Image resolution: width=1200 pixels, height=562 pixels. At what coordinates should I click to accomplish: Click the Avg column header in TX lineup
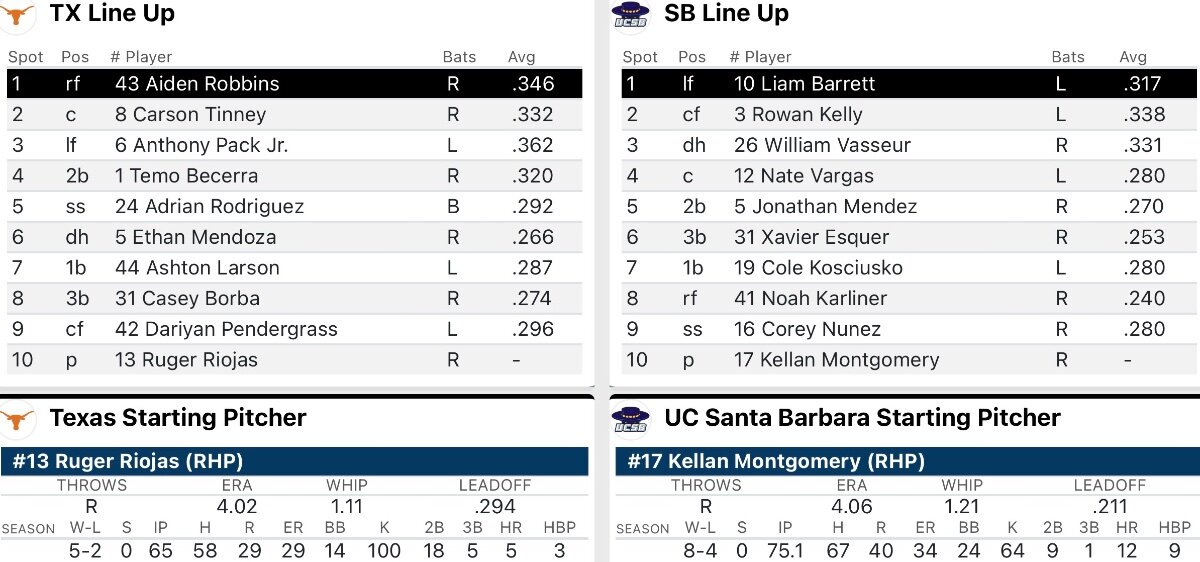[522, 57]
